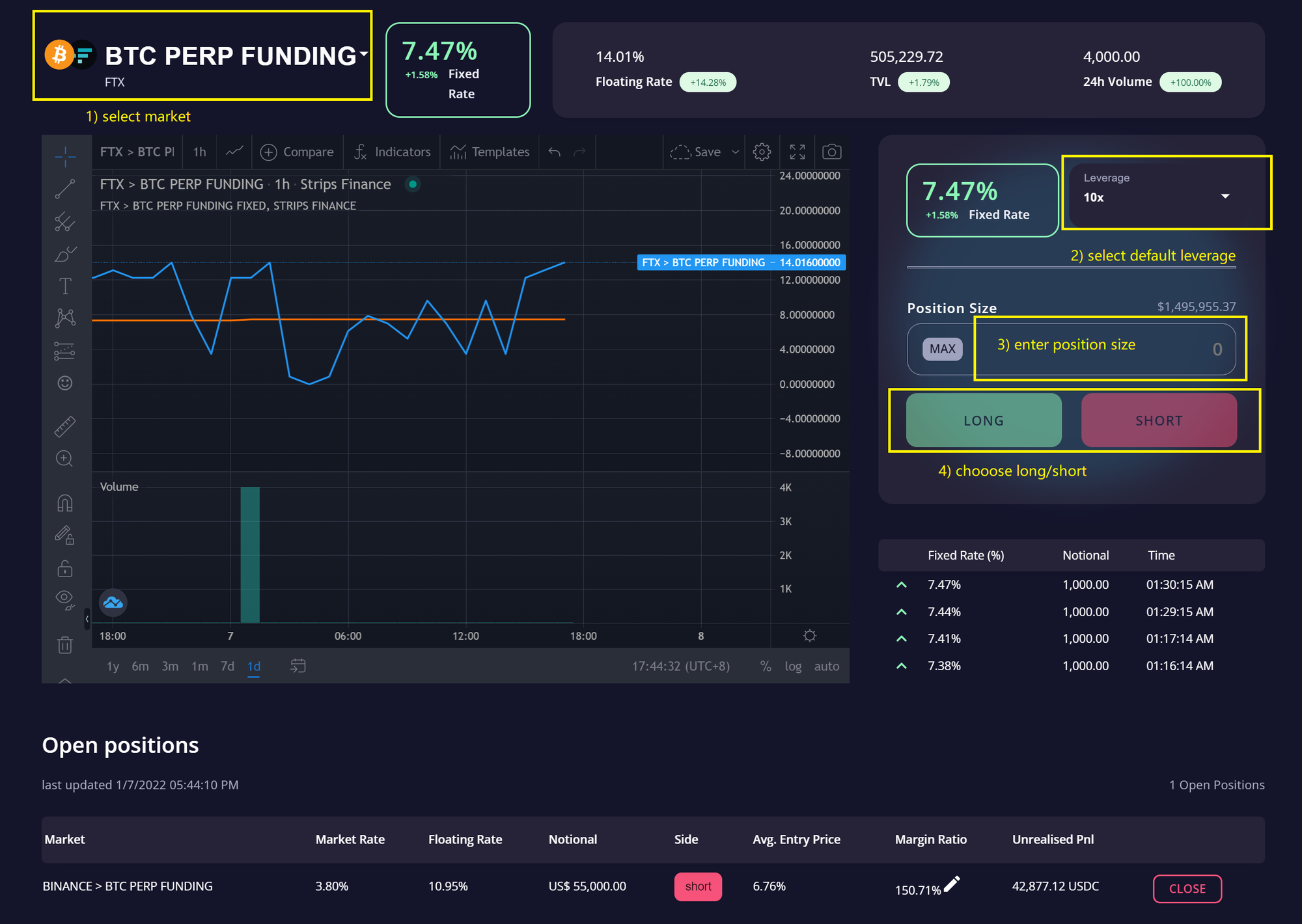
Task: Click the trash remove drawings icon
Action: pos(65,645)
